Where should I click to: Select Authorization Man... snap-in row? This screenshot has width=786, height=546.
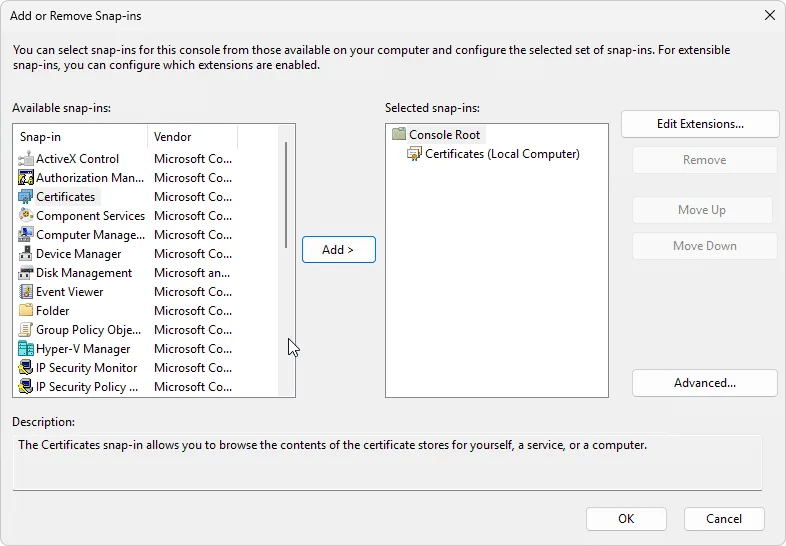pos(90,178)
